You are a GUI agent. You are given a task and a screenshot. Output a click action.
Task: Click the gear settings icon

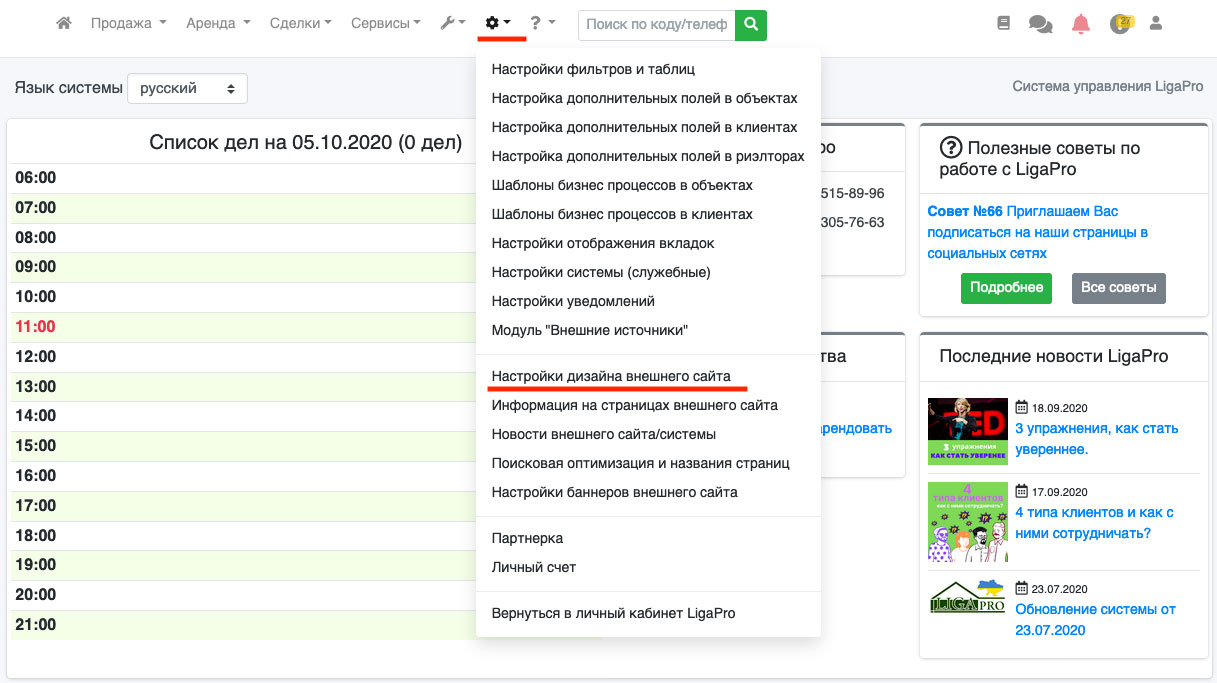tap(497, 23)
